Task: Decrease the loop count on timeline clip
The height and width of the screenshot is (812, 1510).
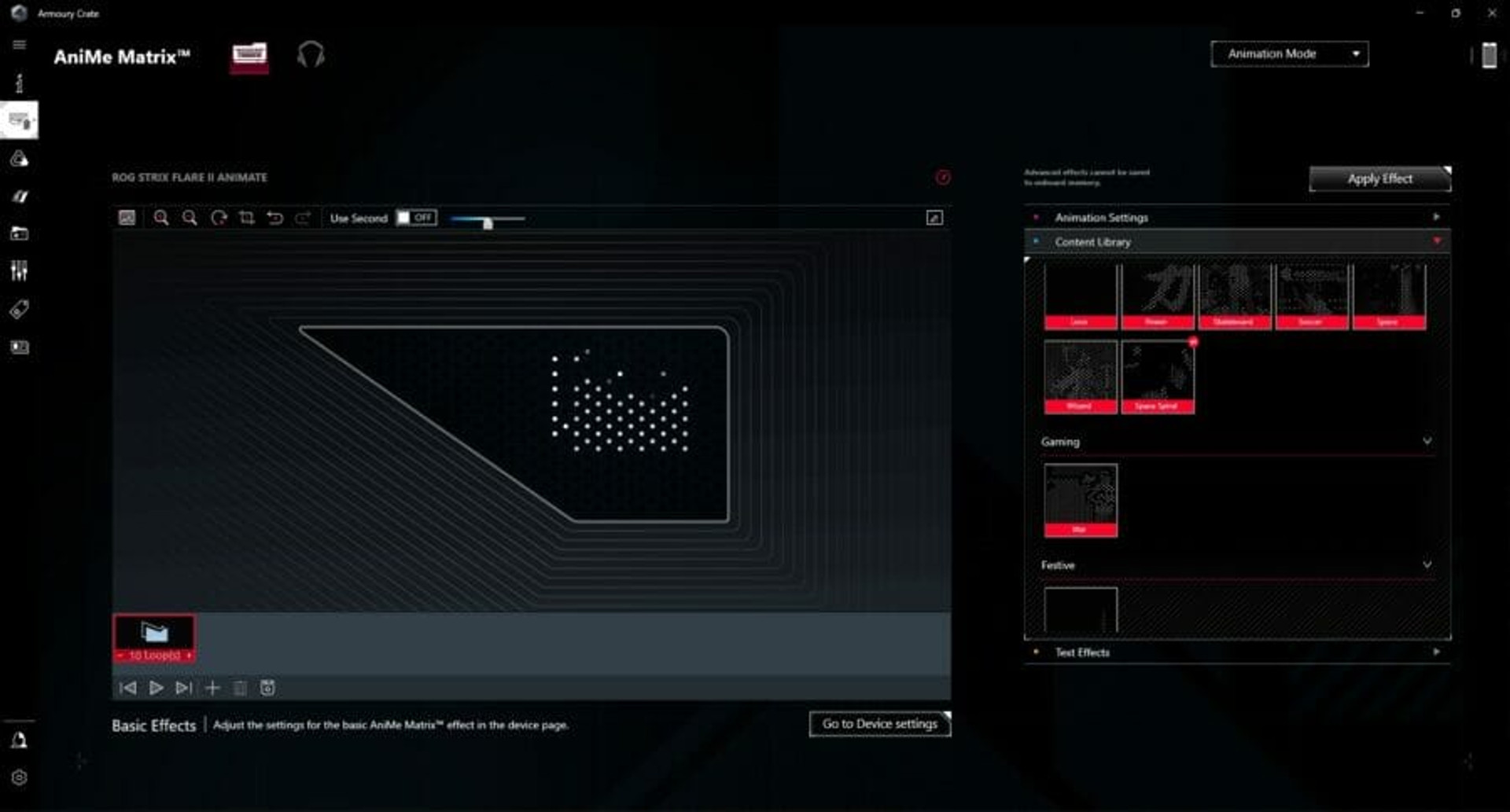Action: pos(121,655)
